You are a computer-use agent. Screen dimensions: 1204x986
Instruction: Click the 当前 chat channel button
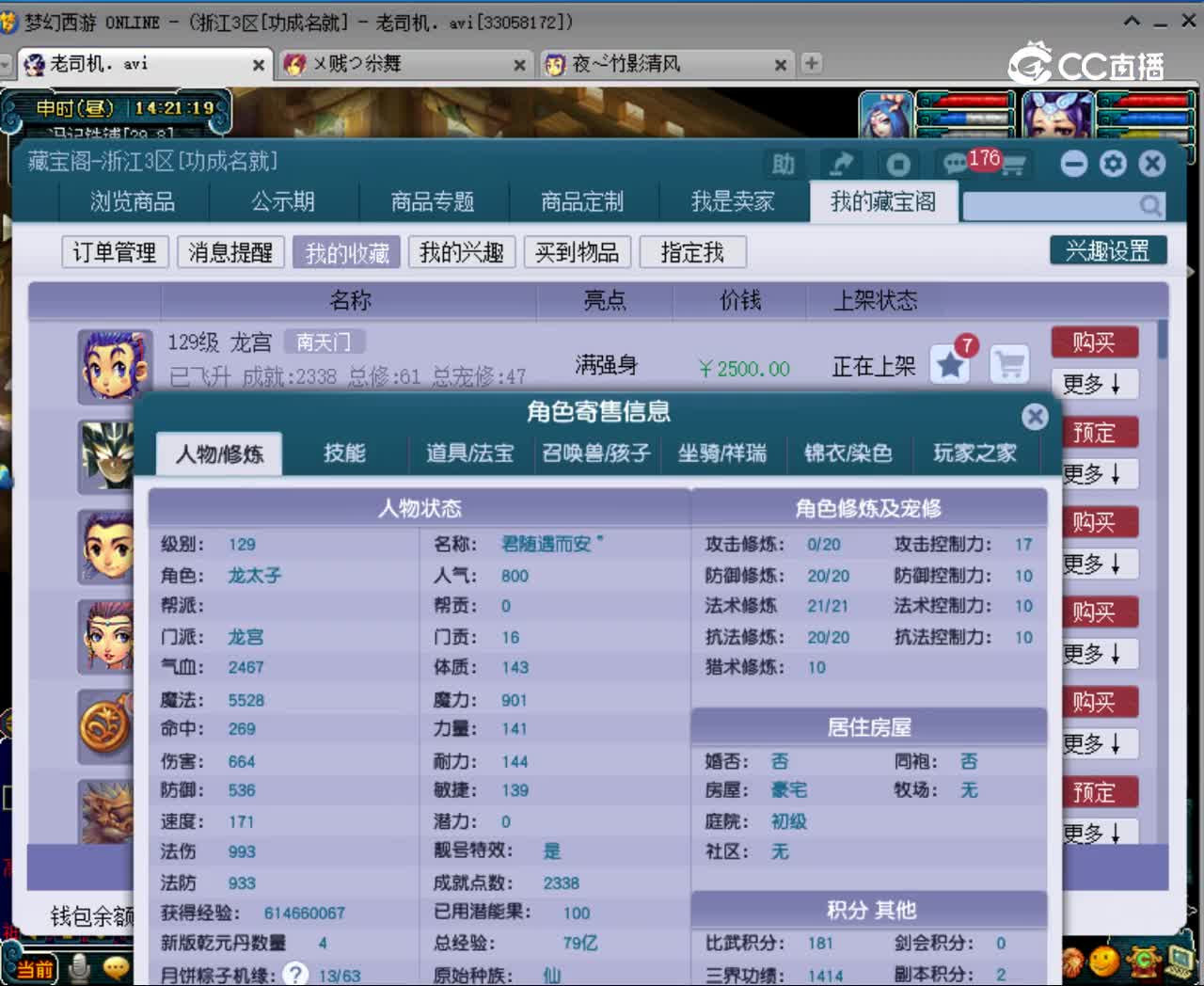(x=35, y=969)
